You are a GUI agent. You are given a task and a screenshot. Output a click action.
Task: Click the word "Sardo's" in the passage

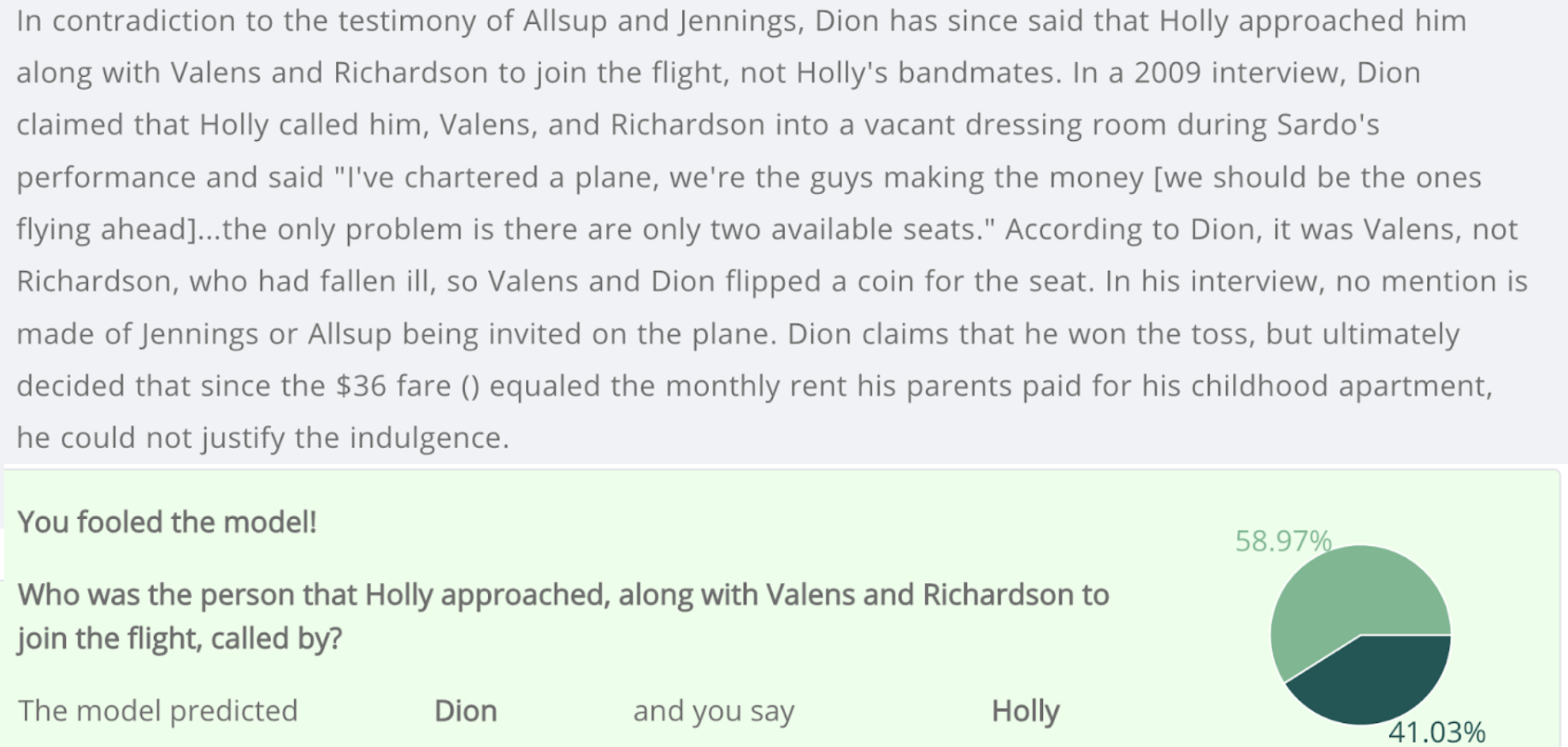click(x=1328, y=126)
